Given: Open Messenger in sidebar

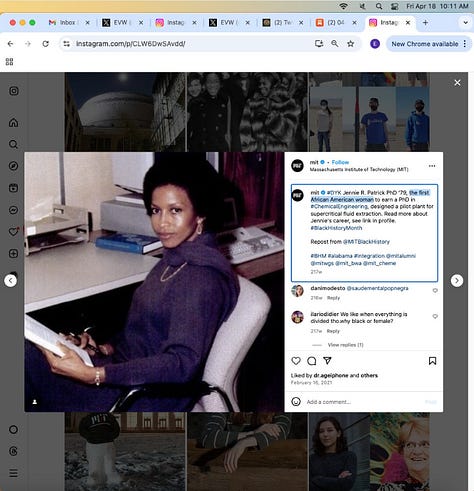Looking at the screenshot, I should tap(13, 210).
